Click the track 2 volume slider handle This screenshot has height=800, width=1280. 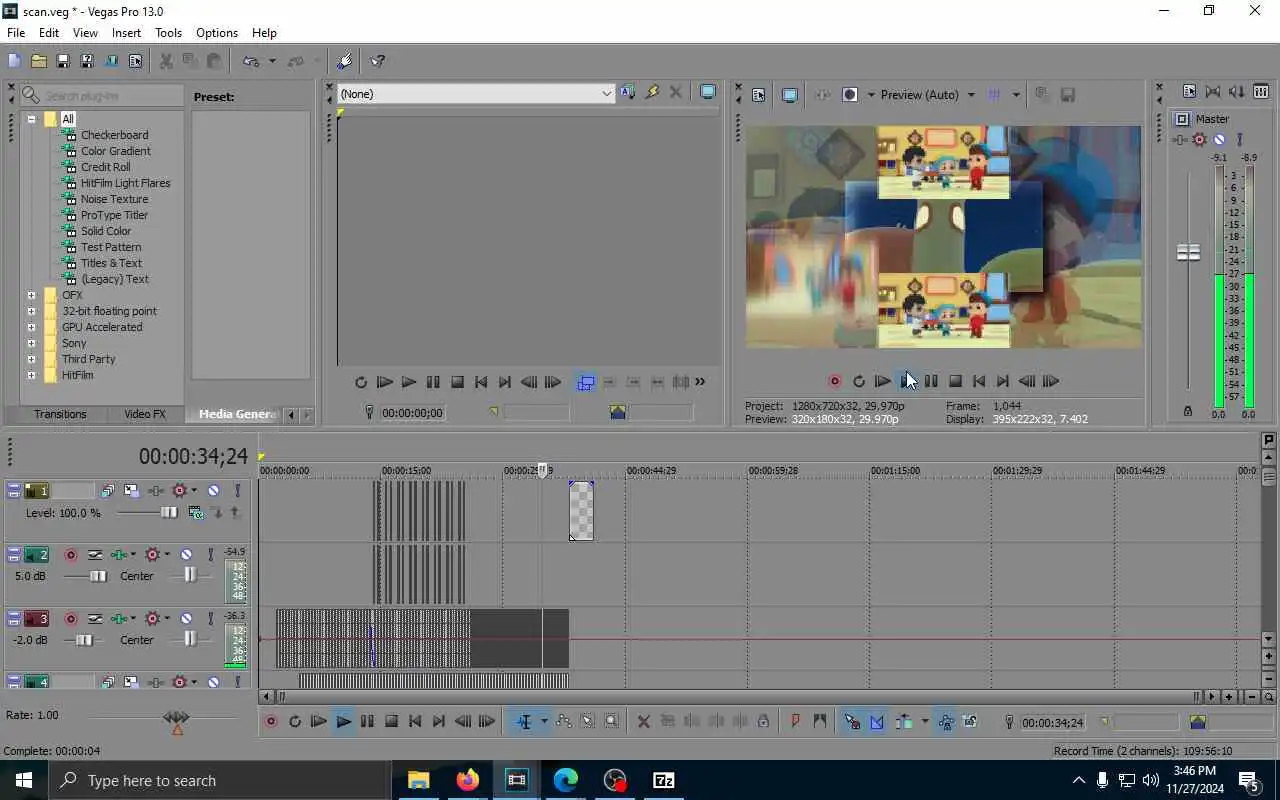click(98, 576)
